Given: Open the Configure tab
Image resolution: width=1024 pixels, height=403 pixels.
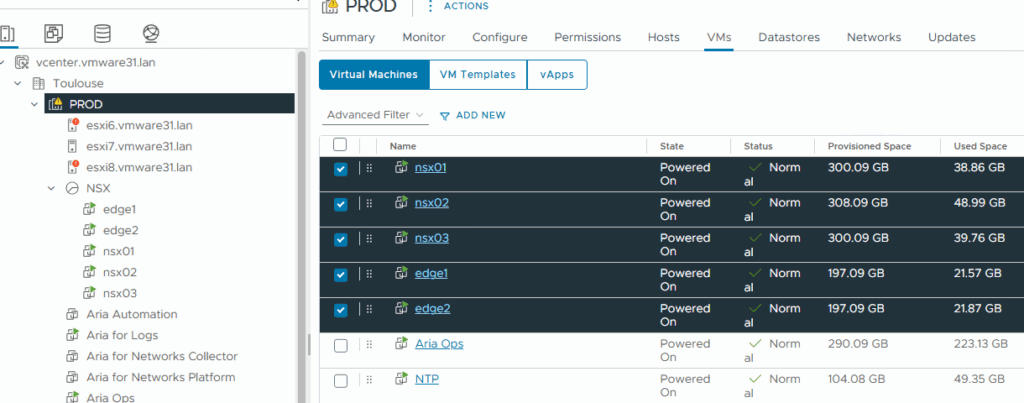Looking at the screenshot, I should coord(500,37).
